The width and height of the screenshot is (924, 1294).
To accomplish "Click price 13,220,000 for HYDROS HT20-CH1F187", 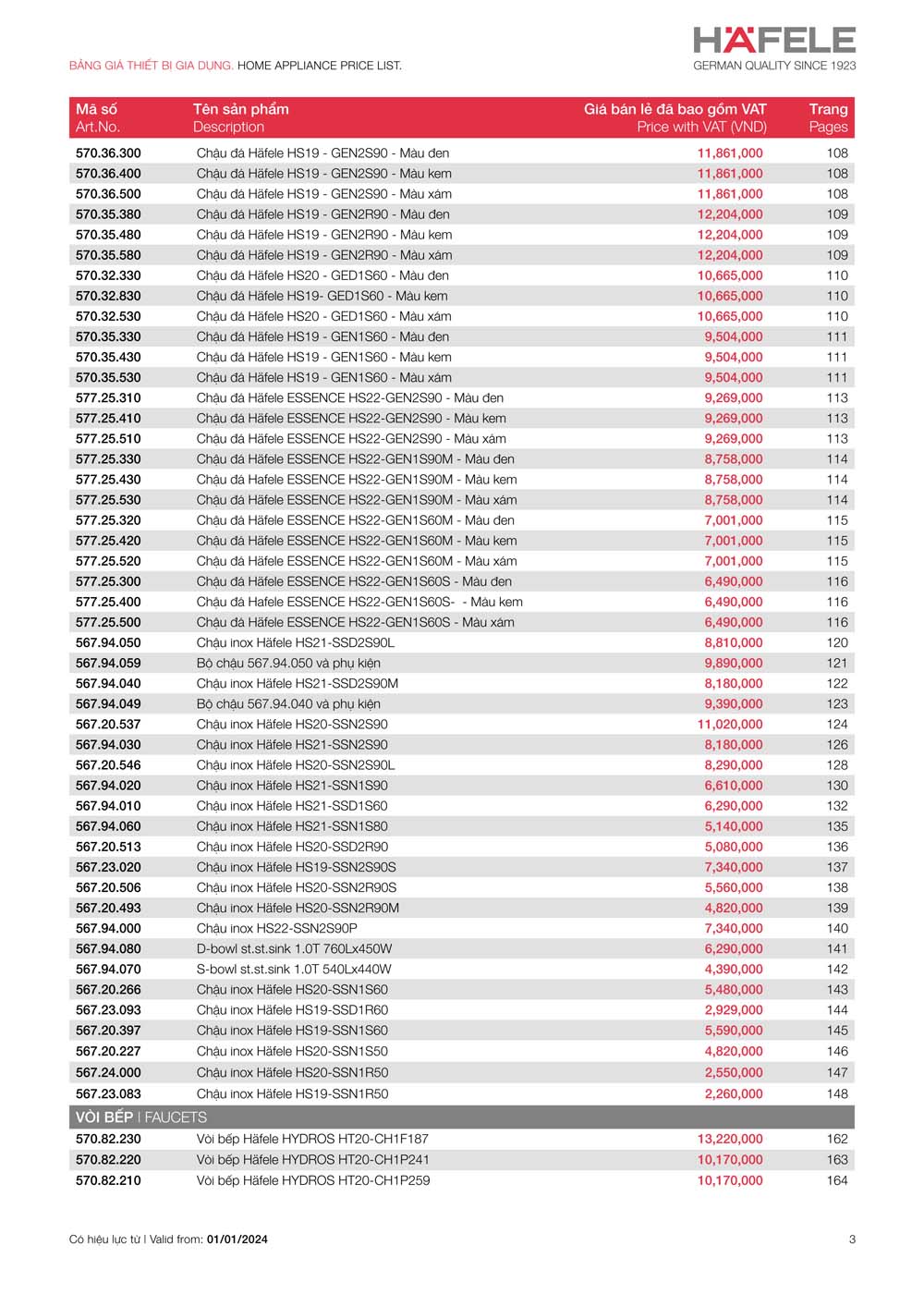I will pyautogui.click(x=730, y=1140).
